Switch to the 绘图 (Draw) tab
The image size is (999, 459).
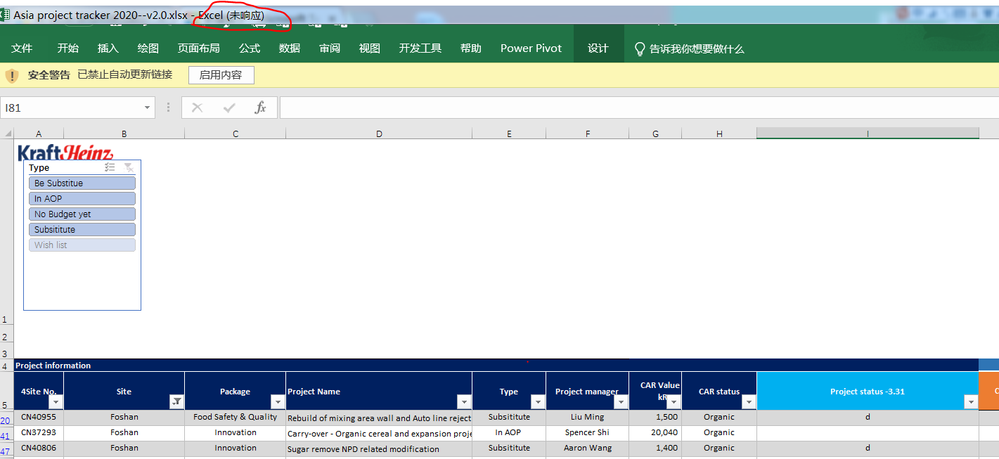[148, 48]
